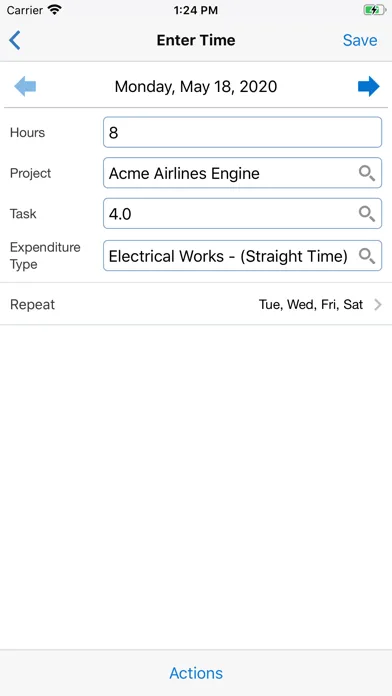392x696 pixels.
Task: Open Repeat days Tue, Wed, Fri, Sat
Action: pos(311,304)
